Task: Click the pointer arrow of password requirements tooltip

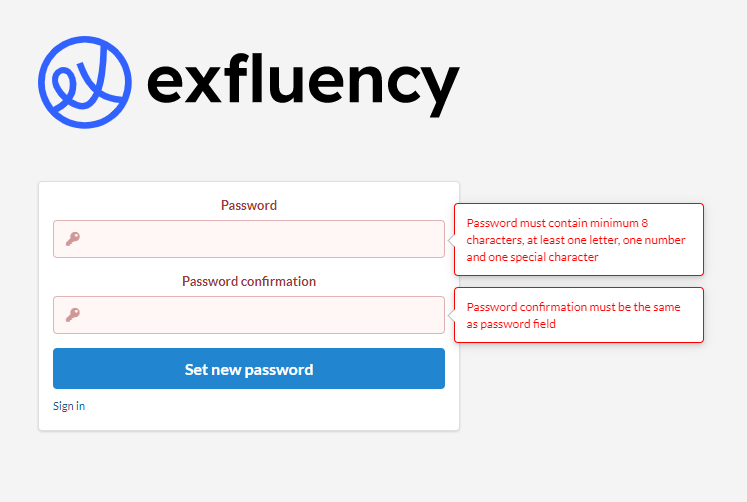Action: (451, 239)
